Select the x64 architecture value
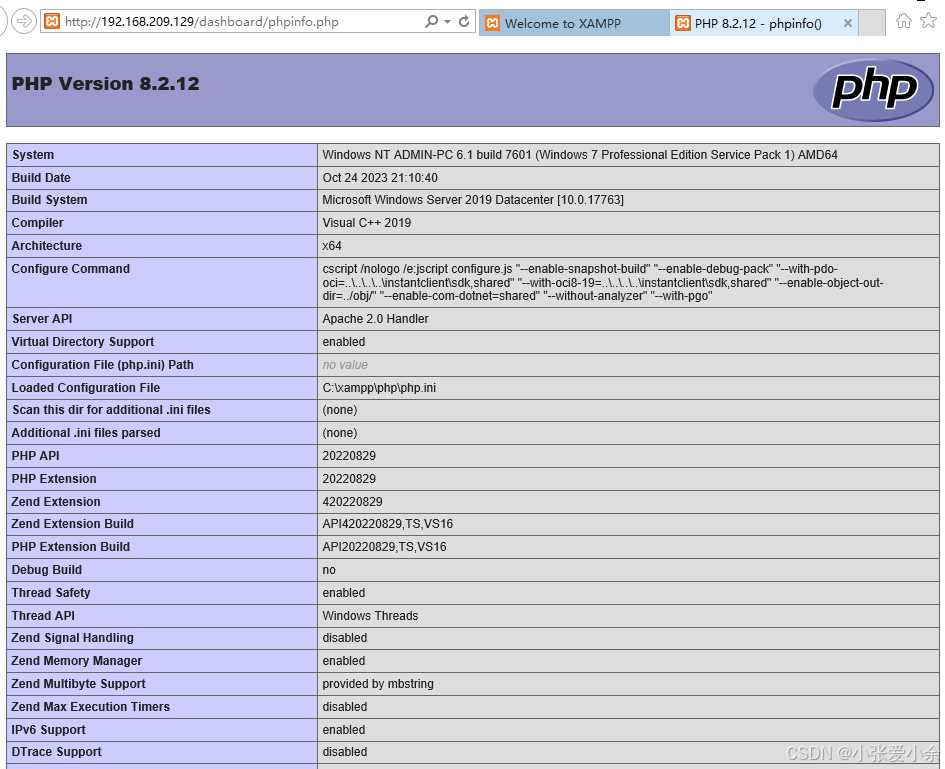The image size is (945, 769). point(331,245)
